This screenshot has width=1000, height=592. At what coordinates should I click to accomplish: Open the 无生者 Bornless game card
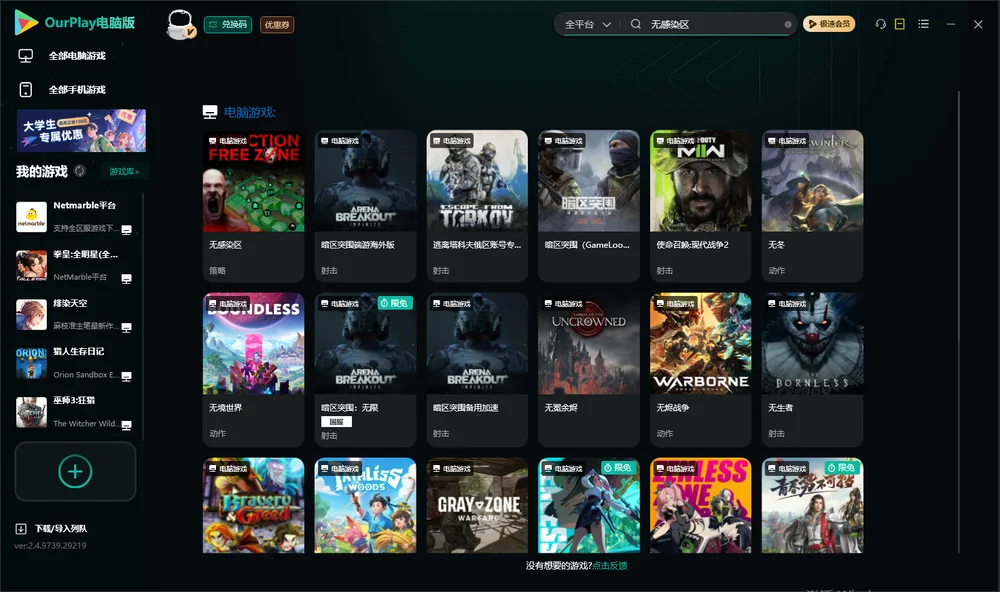(812, 369)
